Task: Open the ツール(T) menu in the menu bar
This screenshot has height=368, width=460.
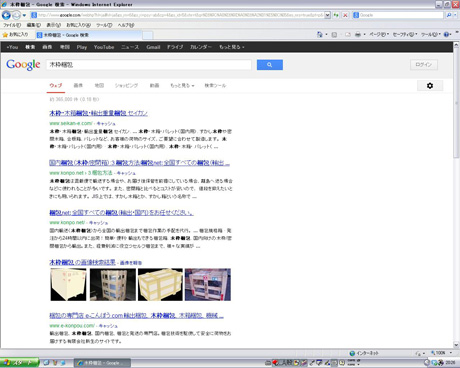Action: (104, 25)
